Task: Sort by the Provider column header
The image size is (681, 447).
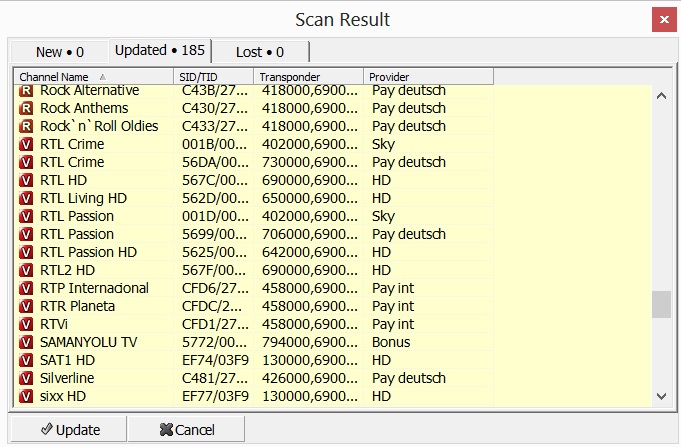Action: point(428,76)
